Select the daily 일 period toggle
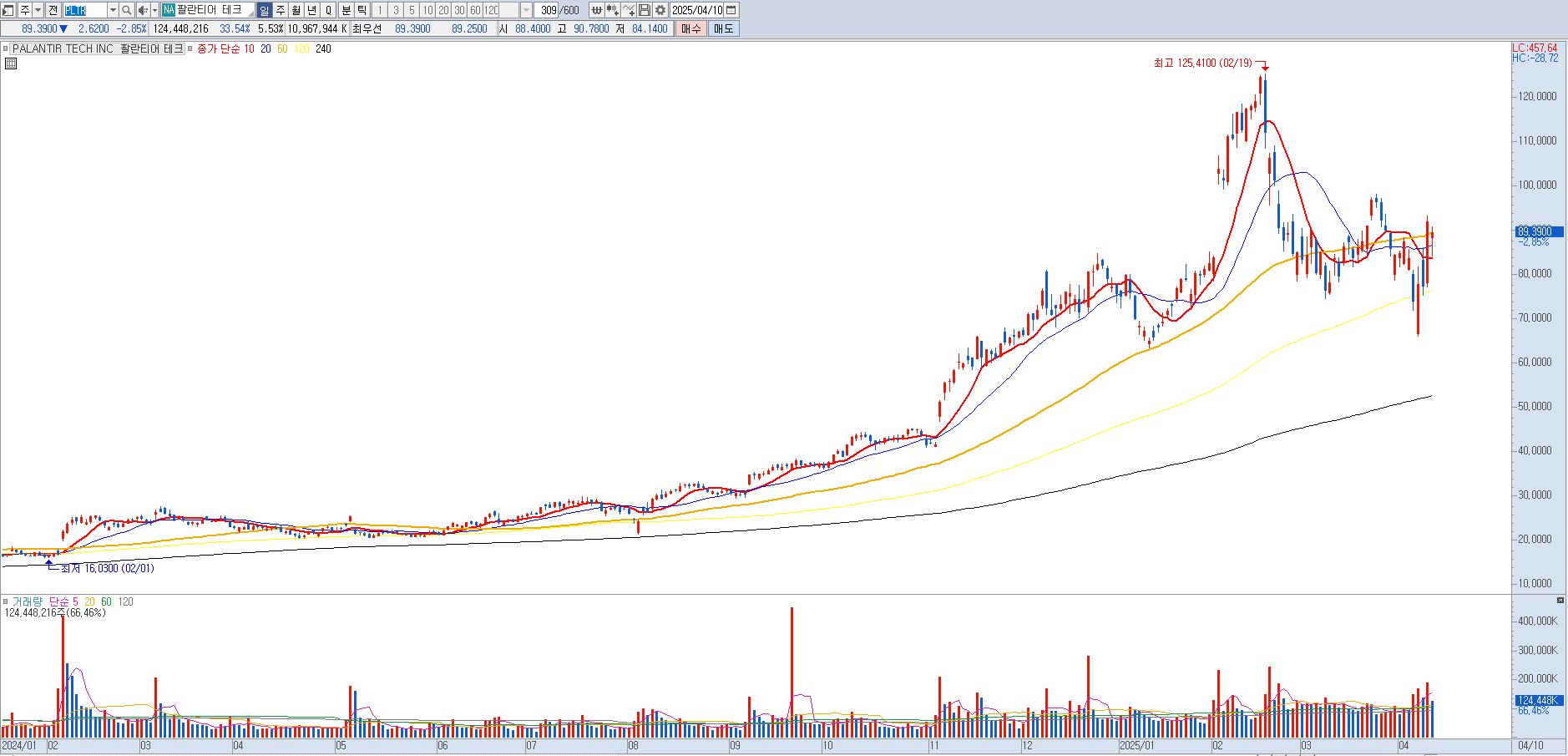The height and width of the screenshot is (756, 1568). pyautogui.click(x=264, y=10)
